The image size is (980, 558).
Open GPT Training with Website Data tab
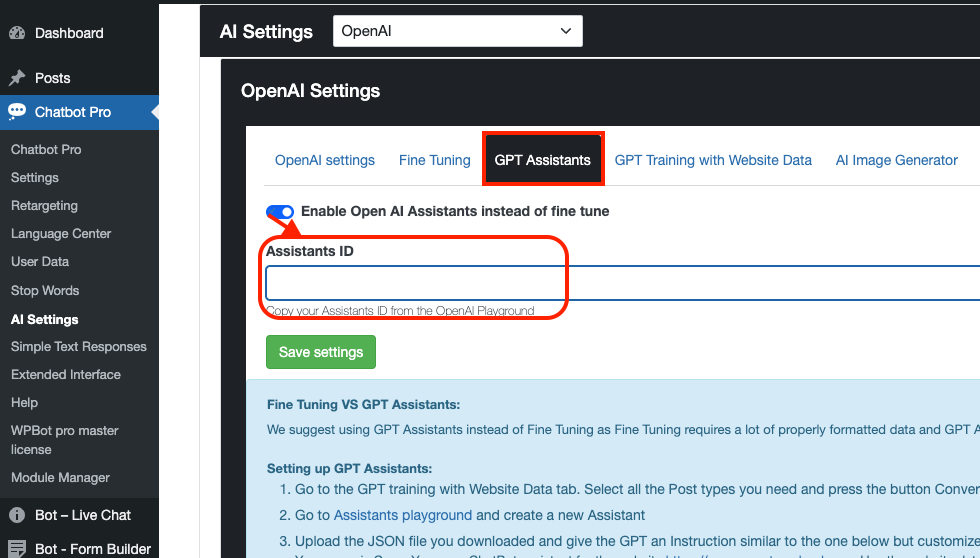point(713,160)
